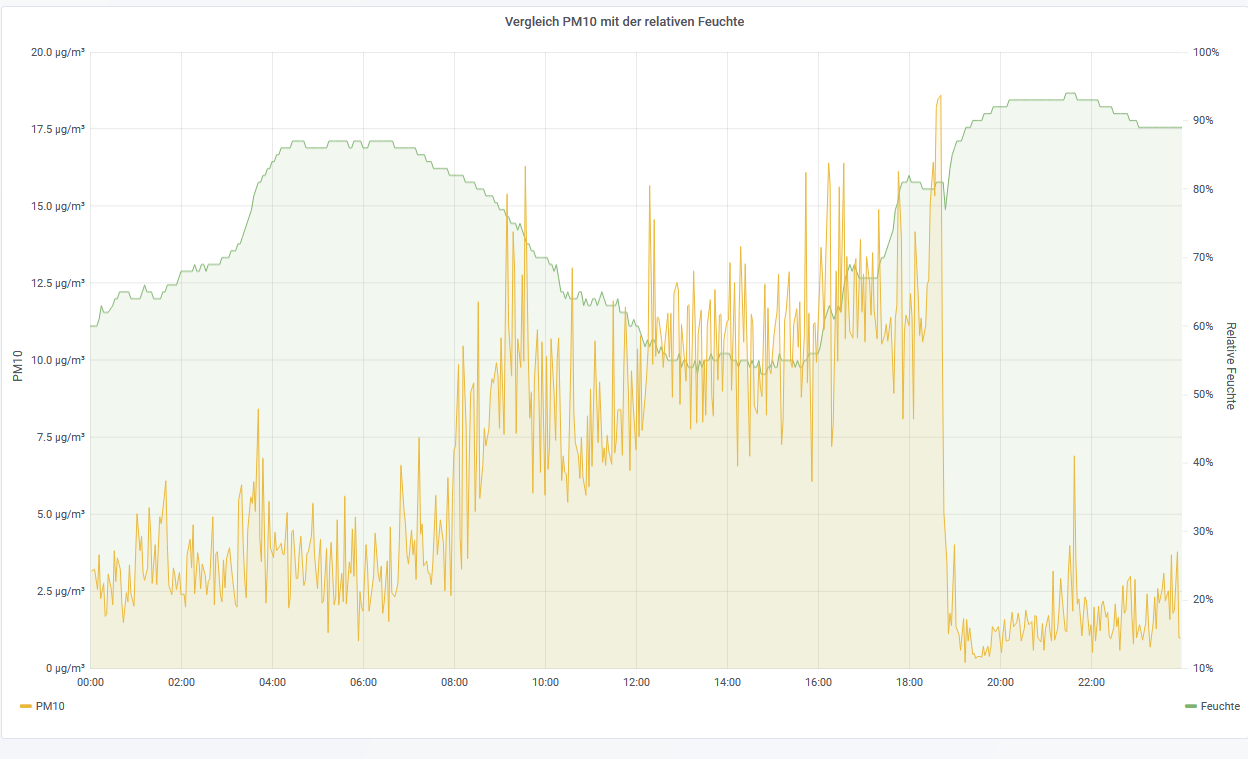Toggle the Feuchte series in the legend

point(1220,706)
